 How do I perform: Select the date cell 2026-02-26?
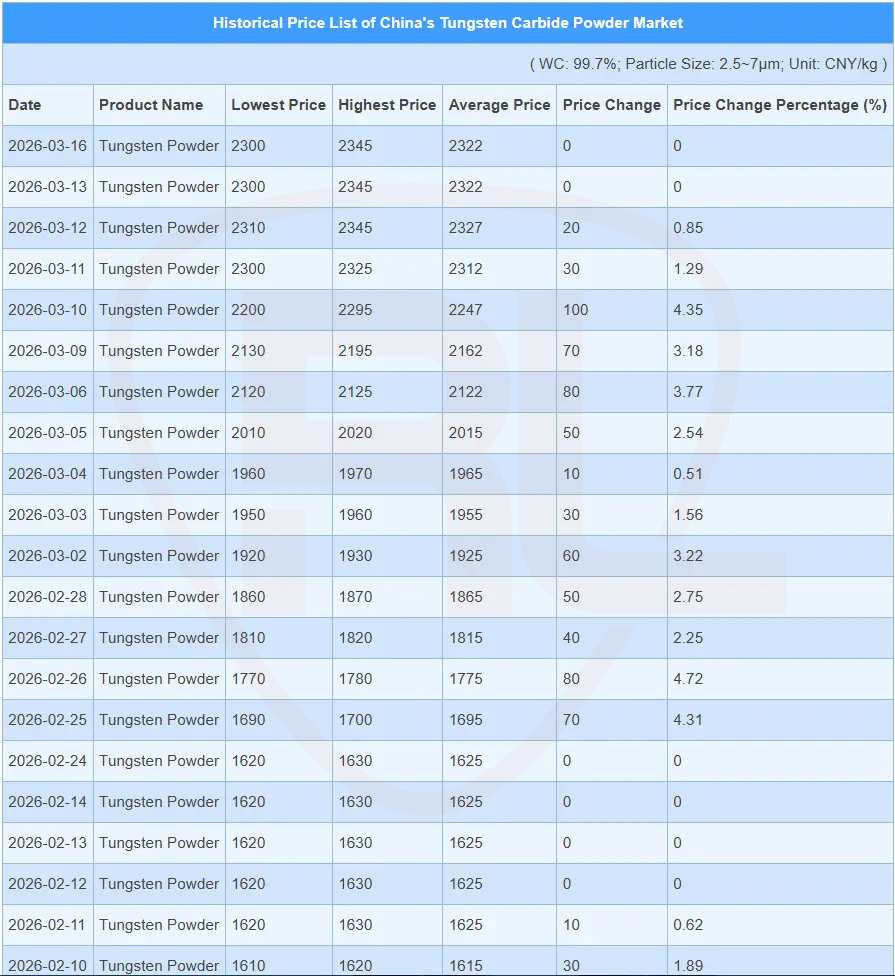[47, 679]
